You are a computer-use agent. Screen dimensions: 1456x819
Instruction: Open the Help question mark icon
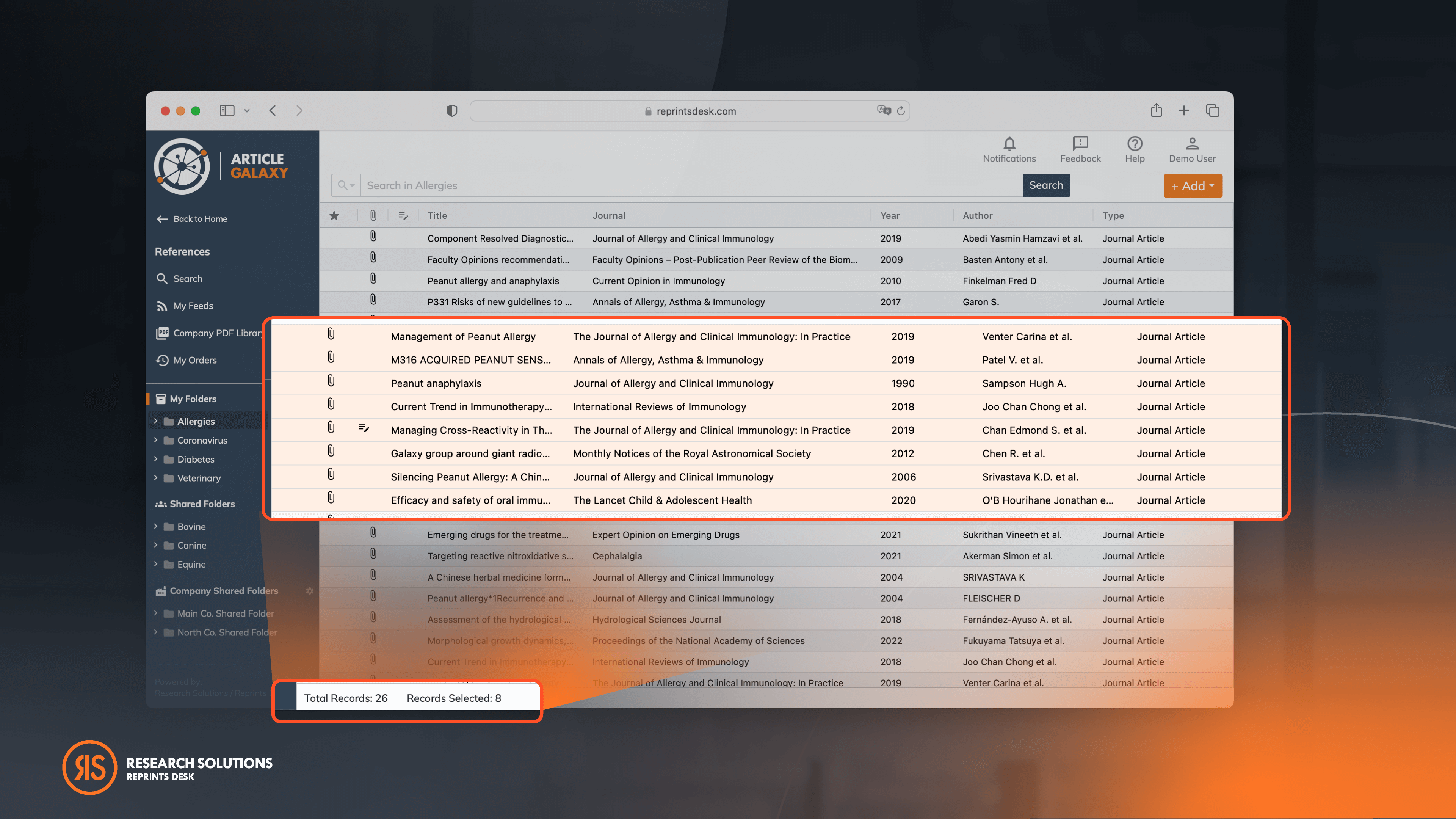coord(1135,144)
